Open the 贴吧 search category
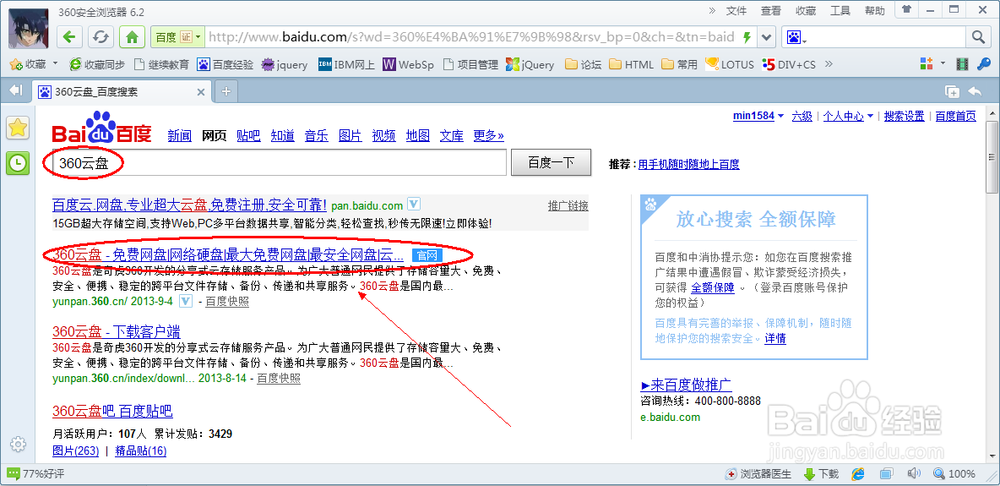1000x486 pixels. [x=248, y=135]
